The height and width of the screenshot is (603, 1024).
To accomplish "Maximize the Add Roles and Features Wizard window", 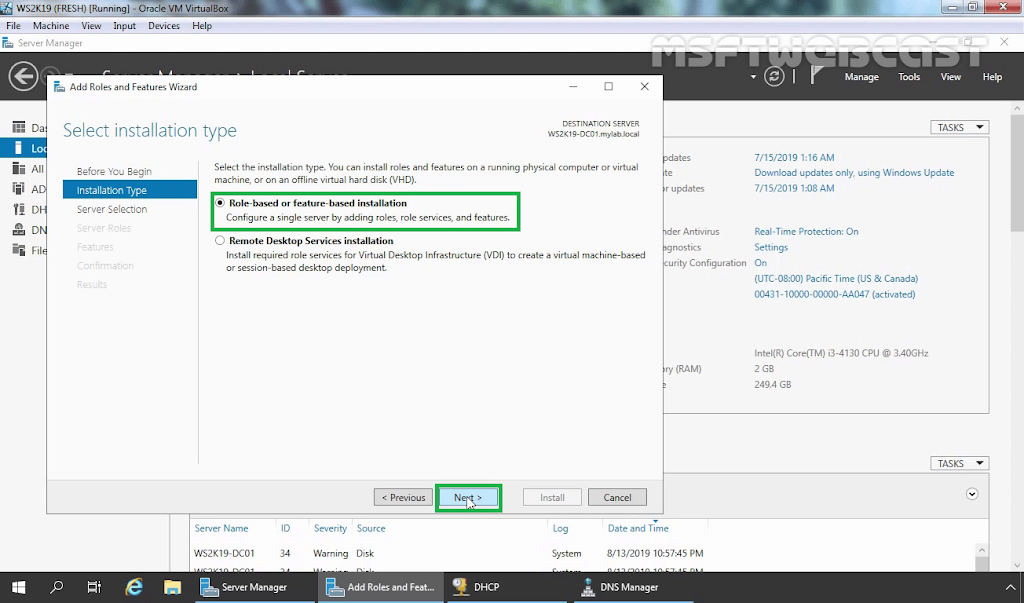I will click(x=609, y=86).
